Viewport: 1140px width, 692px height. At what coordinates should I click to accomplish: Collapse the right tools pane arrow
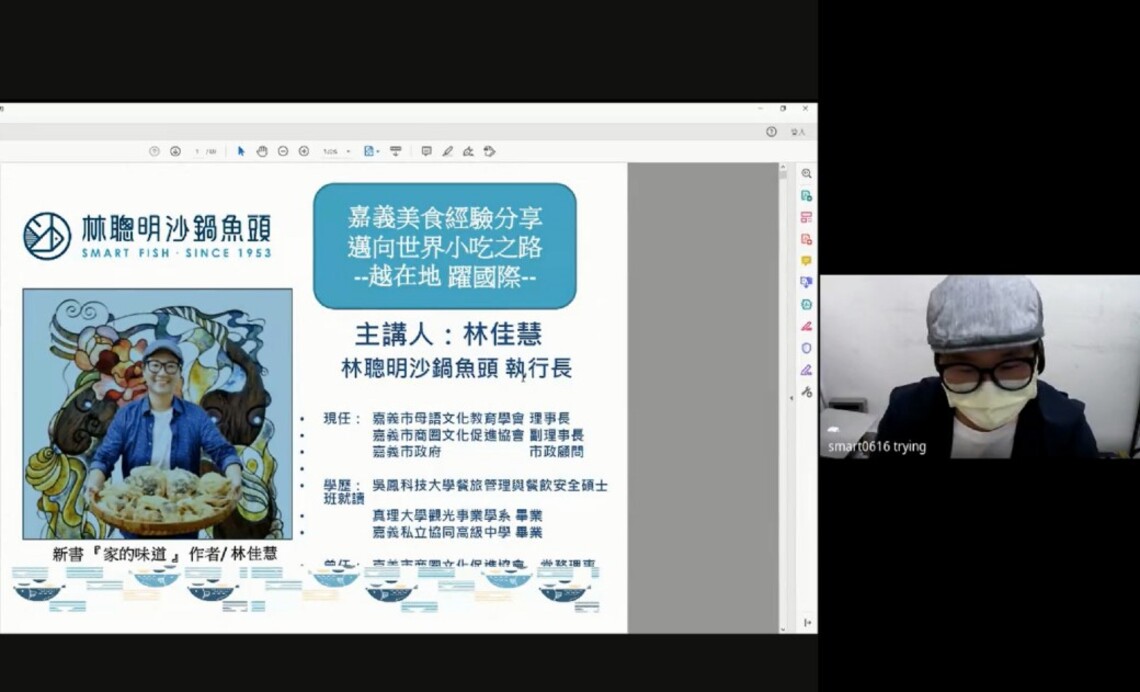(x=792, y=398)
